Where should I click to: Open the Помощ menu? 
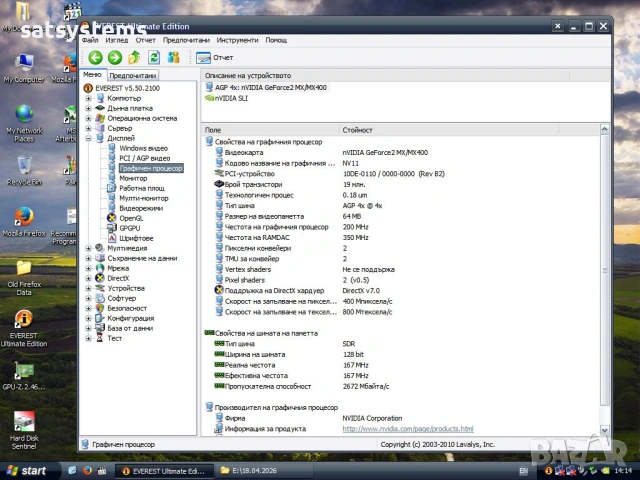[x=276, y=40]
